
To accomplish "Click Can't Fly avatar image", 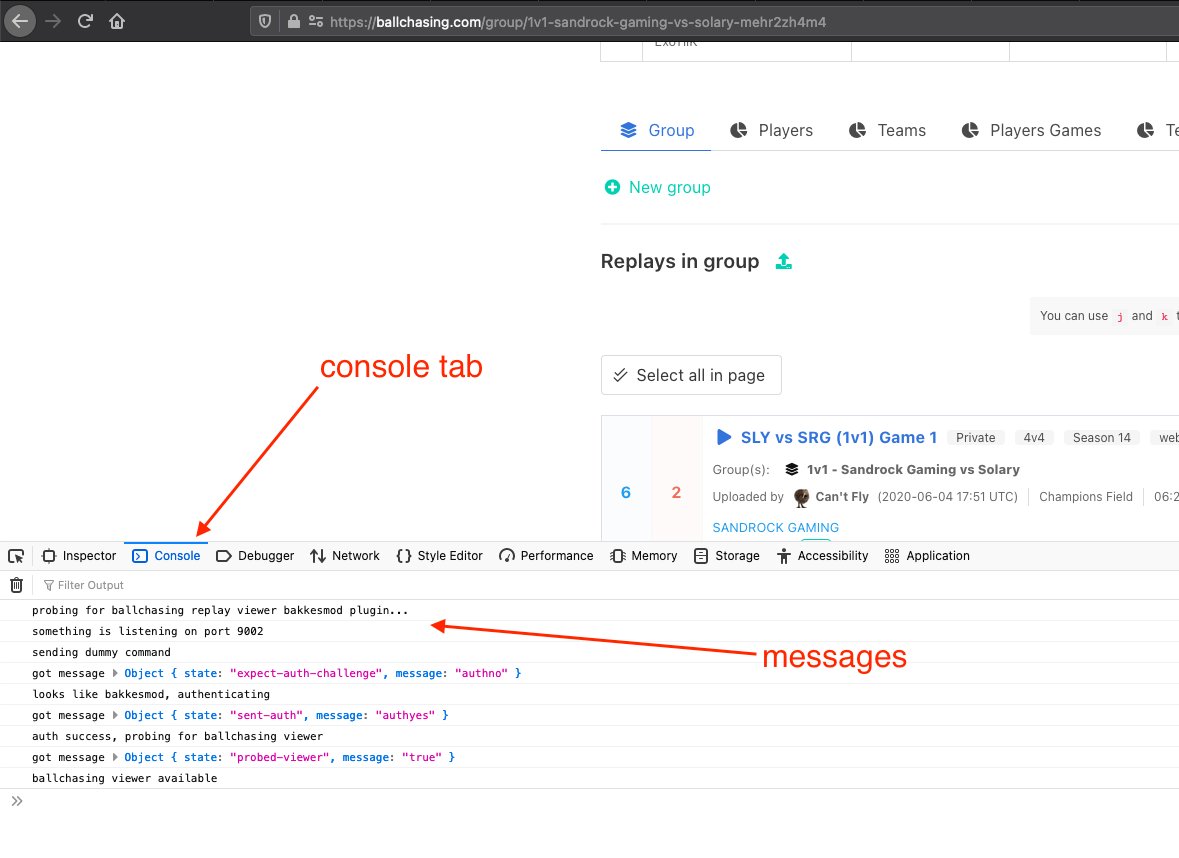I will pyautogui.click(x=802, y=497).
